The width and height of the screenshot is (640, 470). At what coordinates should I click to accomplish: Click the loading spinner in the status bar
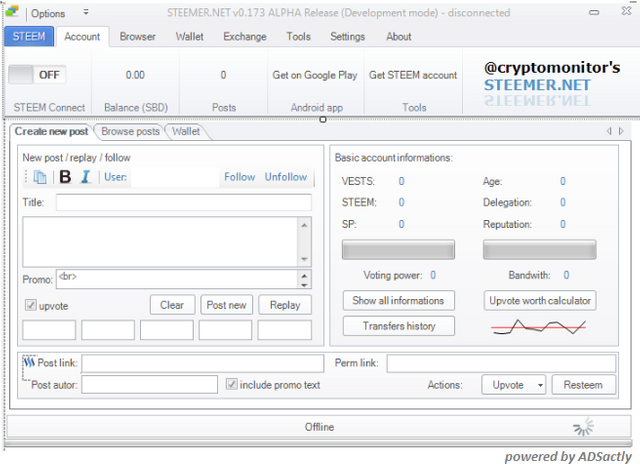(x=583, y=427)
